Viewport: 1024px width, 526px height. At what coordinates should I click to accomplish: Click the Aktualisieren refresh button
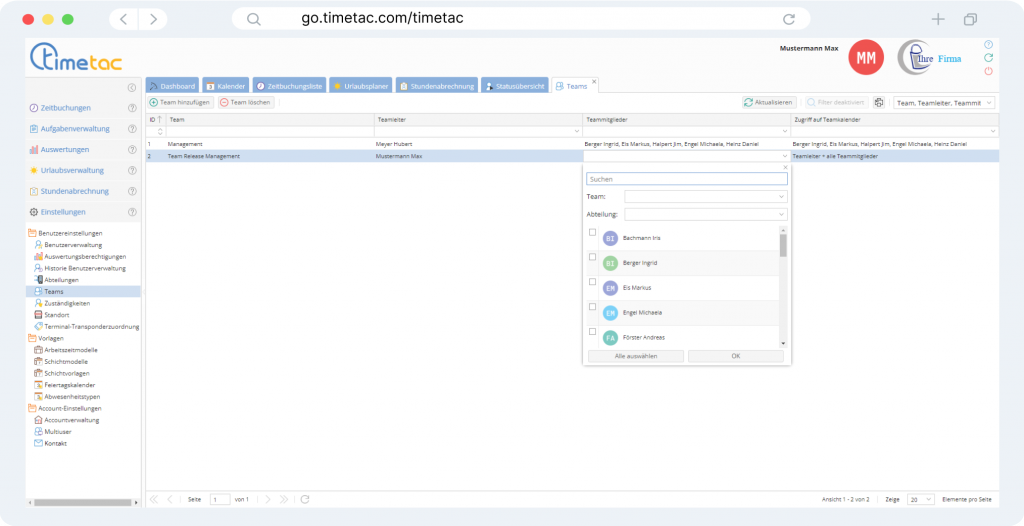coord(769,103)
